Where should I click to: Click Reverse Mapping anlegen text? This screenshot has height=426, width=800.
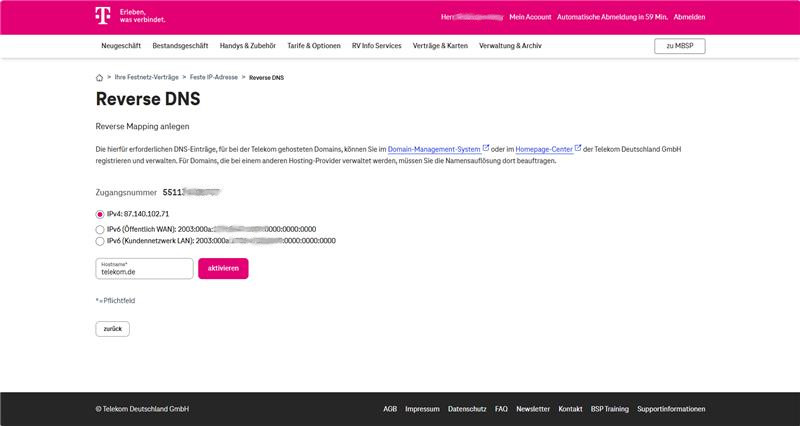142,127
